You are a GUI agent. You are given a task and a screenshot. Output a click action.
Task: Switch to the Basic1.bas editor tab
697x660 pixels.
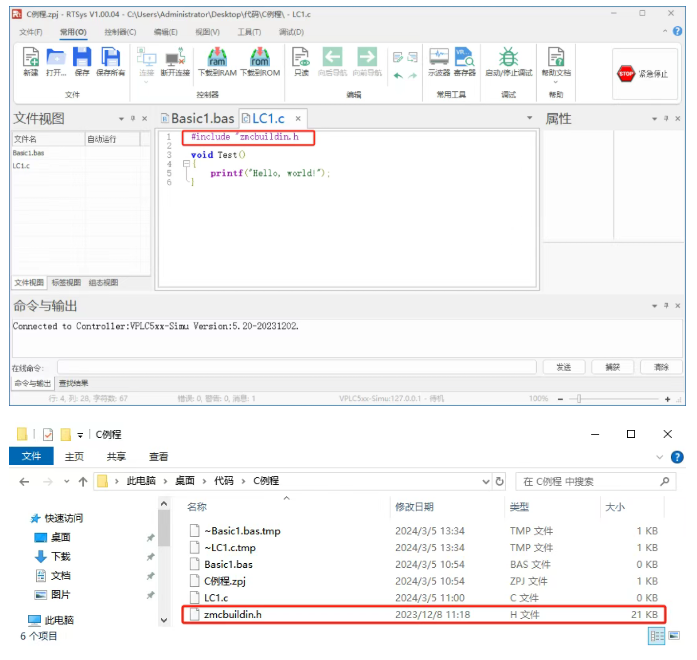[x=198, y=118]
